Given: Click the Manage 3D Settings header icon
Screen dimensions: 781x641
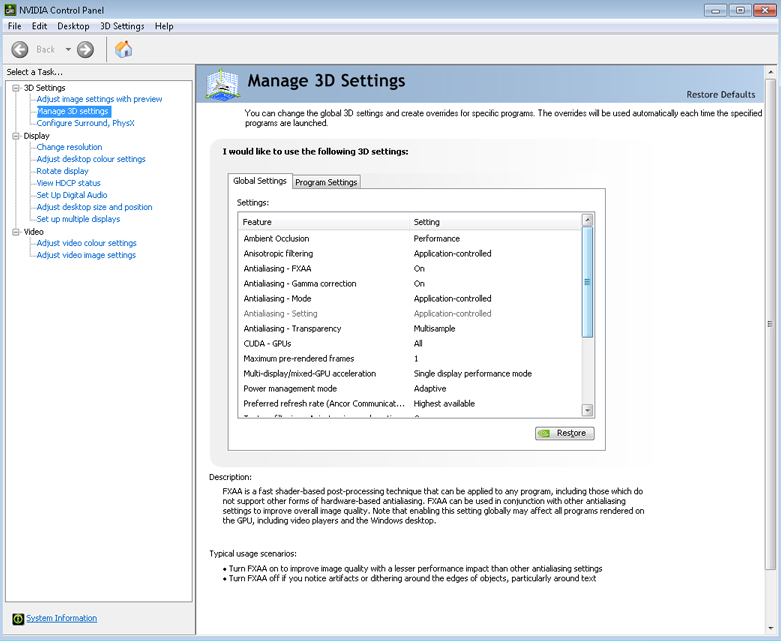Looking at the screenshot, I should (223, 85).
